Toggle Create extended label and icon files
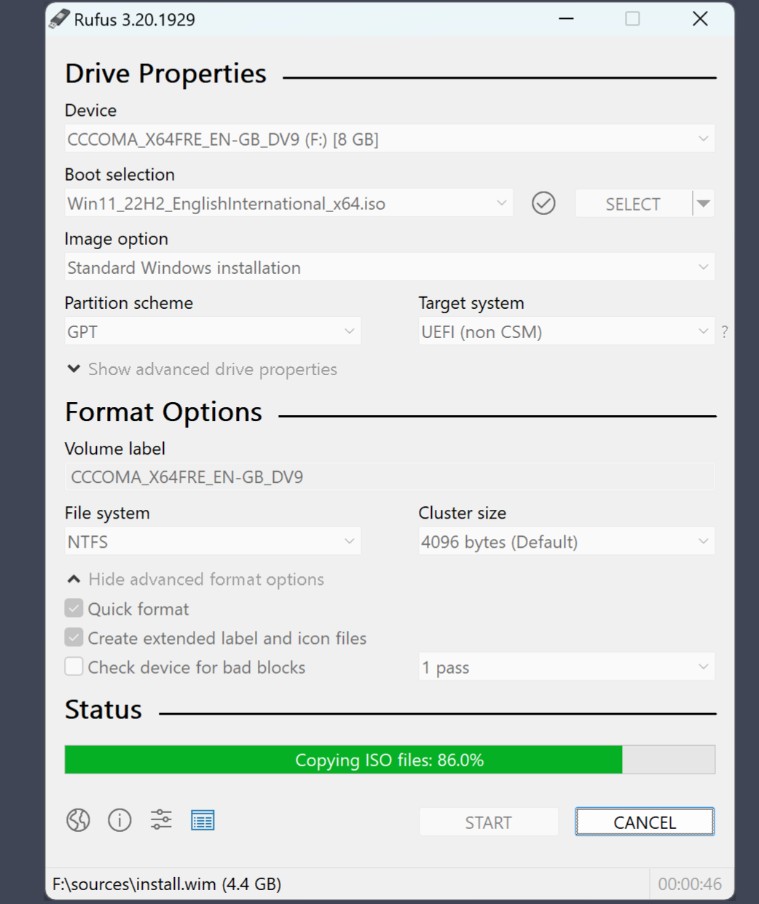 [x=74, y=637]
